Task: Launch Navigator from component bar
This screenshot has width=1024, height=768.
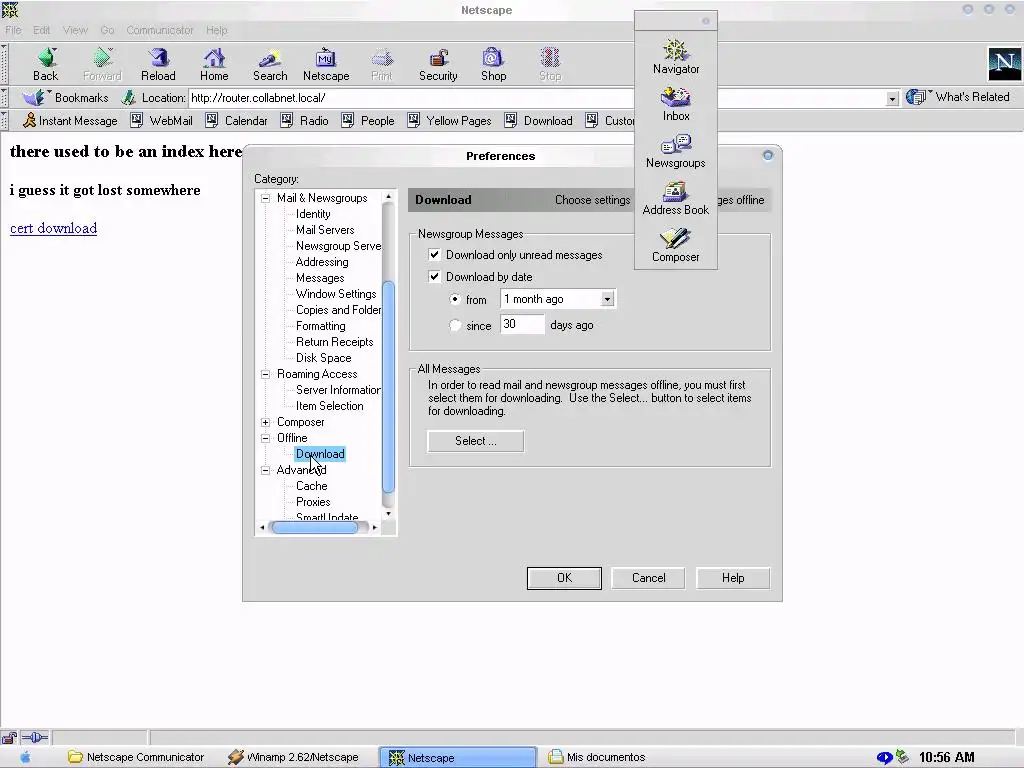Action: point(676,56)
